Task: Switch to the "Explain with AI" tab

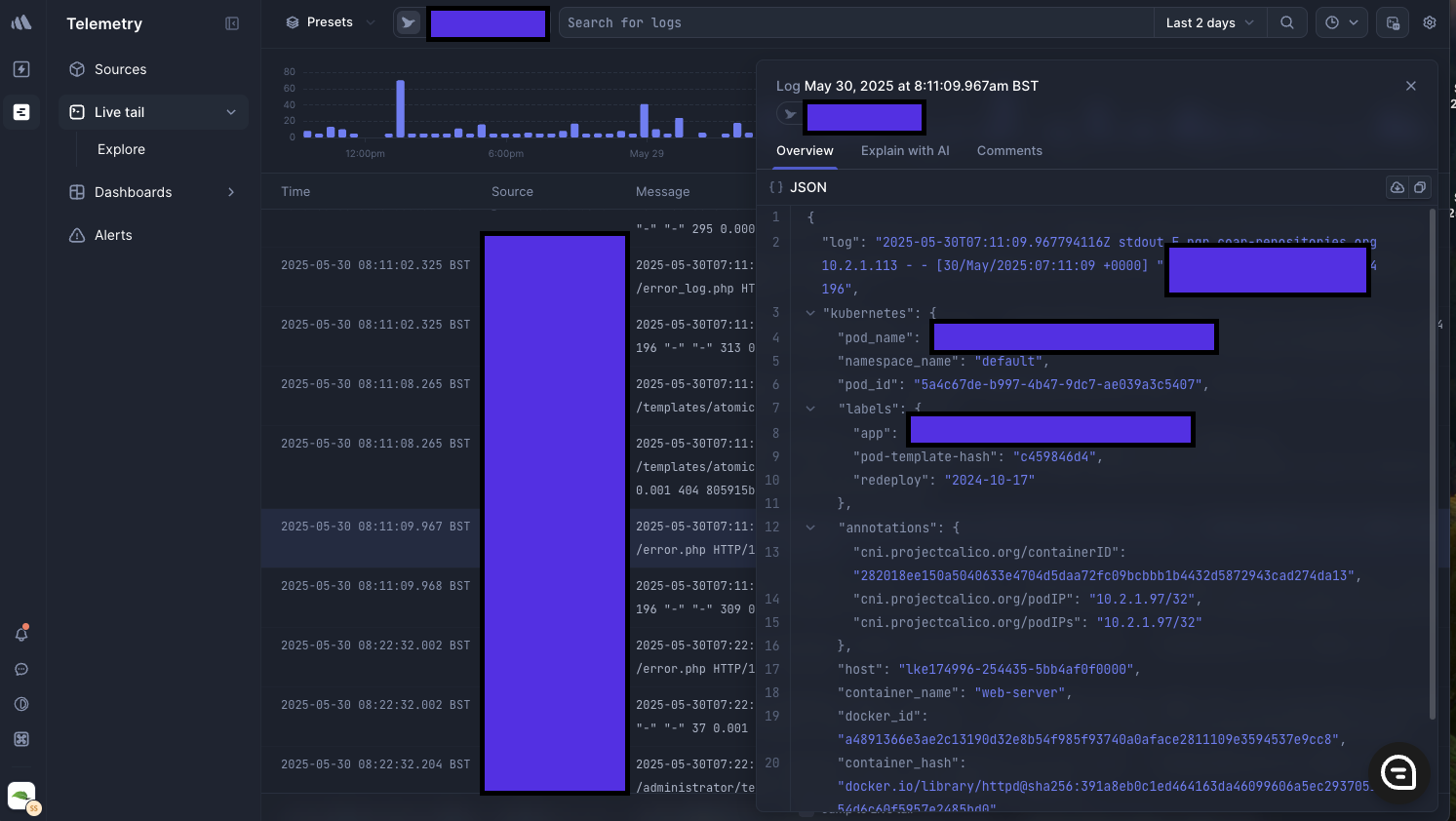Action: (x=905, y=150)
